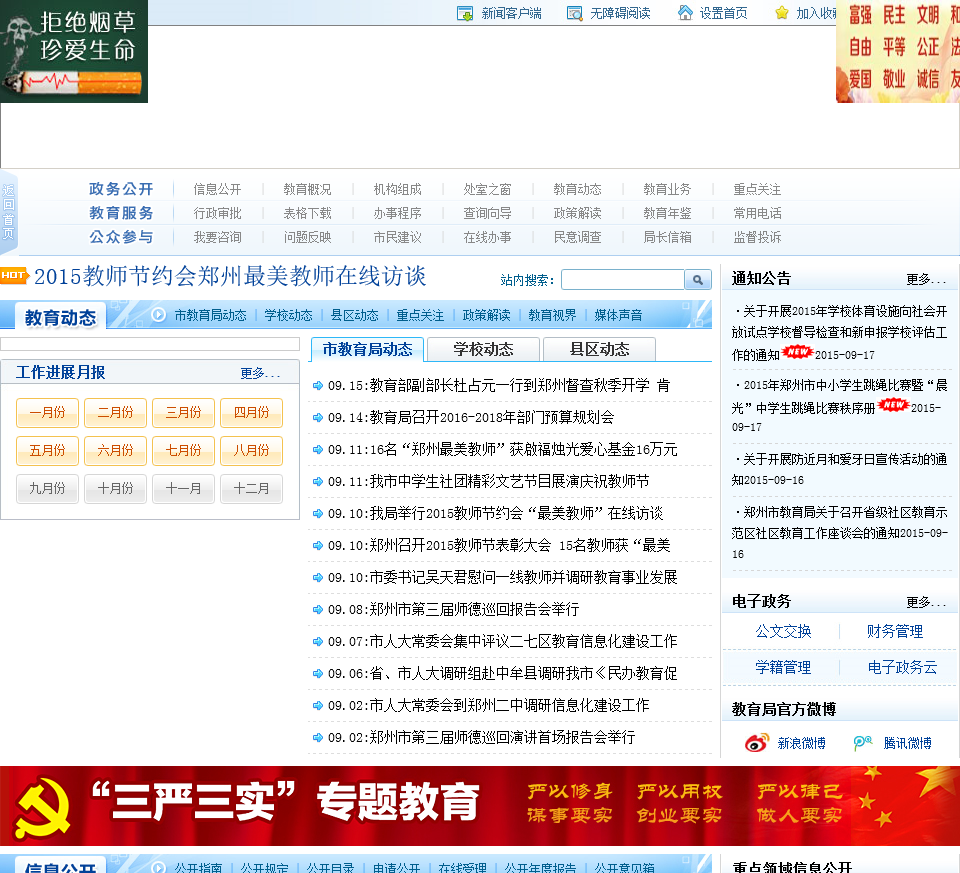Open the 财务管理 link
960x873 pixels.
[894, 631]
